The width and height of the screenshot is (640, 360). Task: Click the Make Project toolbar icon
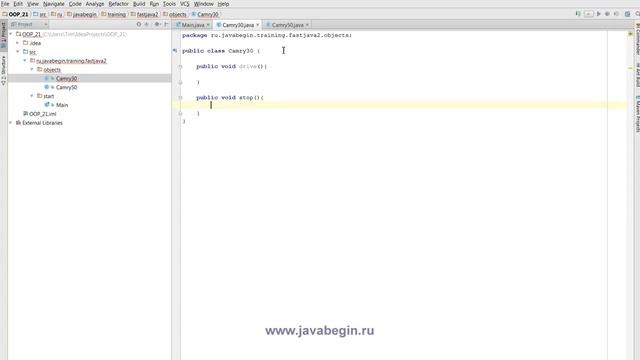[x=578, y=14]
